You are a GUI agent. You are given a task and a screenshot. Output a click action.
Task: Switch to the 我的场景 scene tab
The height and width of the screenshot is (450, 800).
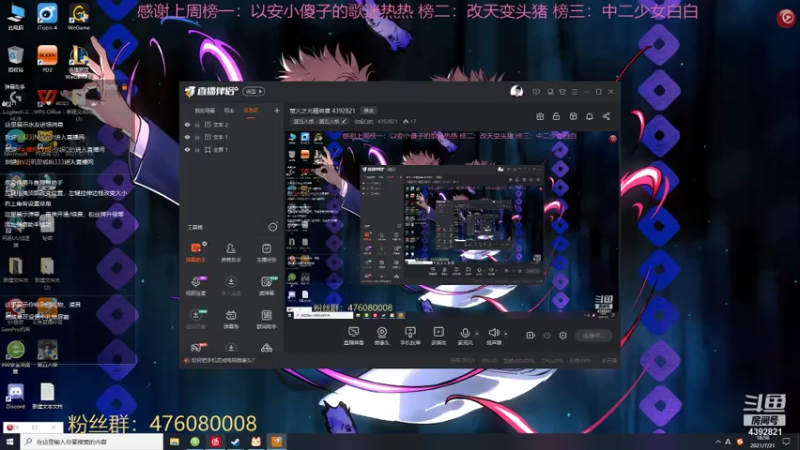point(205,110)
